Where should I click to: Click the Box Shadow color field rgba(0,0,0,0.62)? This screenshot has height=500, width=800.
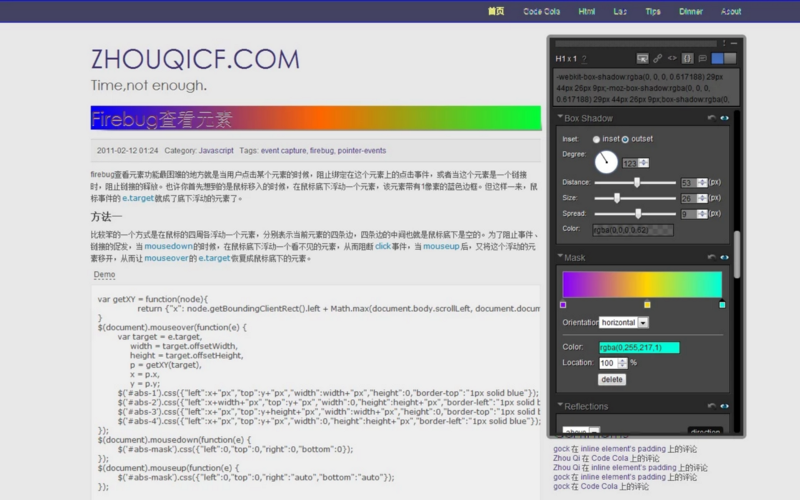pyautogui.click(x=633, y=230)
